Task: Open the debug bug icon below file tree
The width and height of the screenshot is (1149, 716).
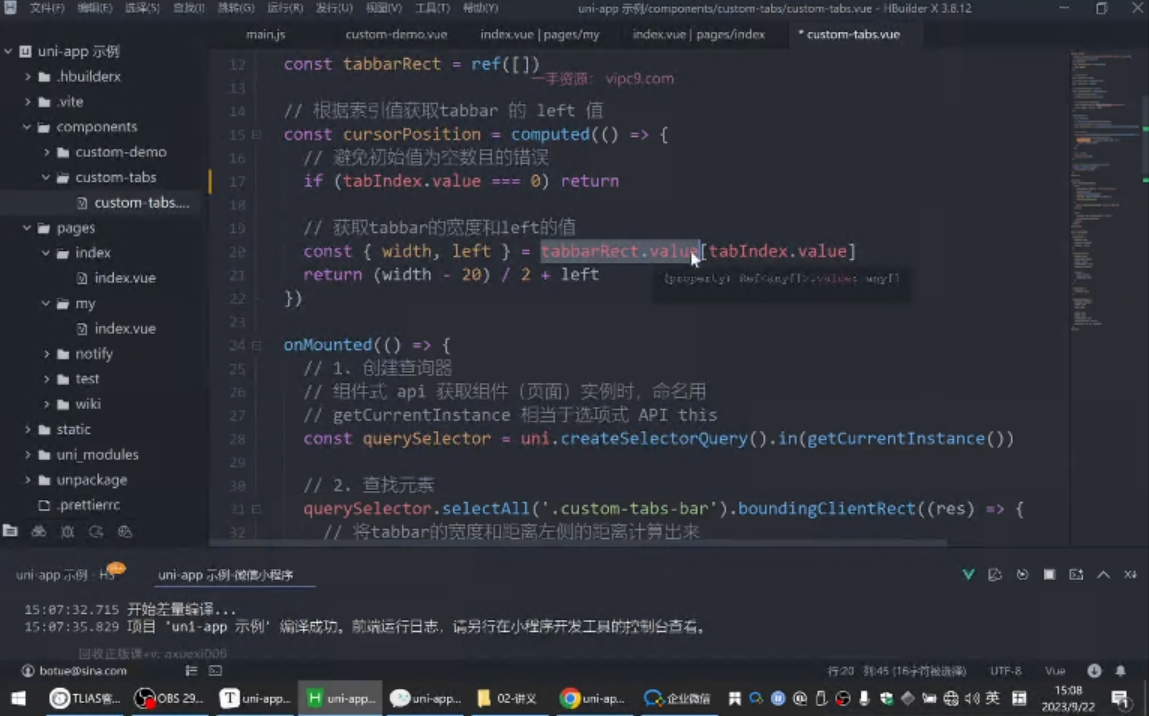Action: [67, 531]
